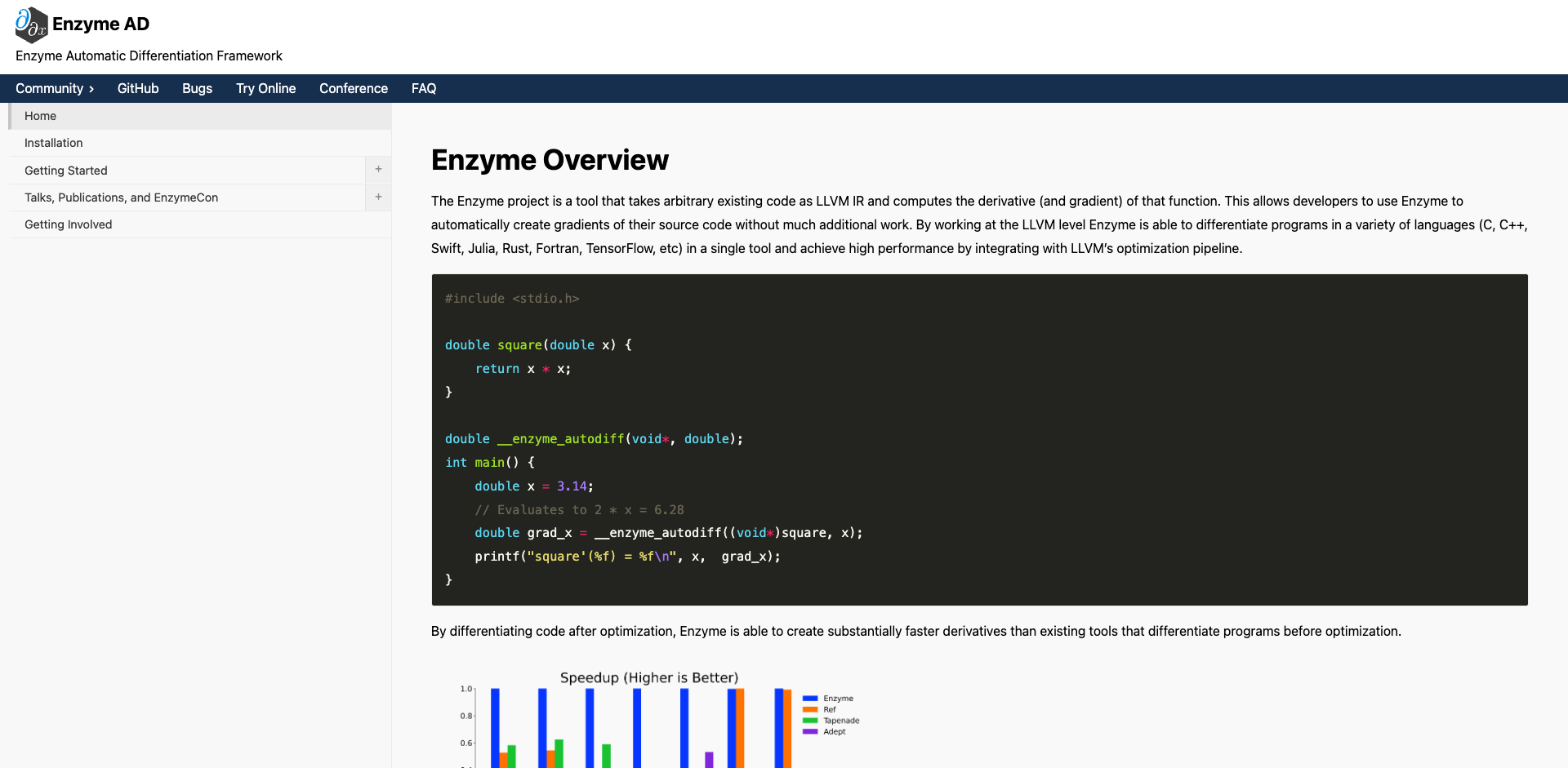Click the Speedup (Higher is Better) chart title
This screenshot has width=1568, height=768.
click(649, 677)
